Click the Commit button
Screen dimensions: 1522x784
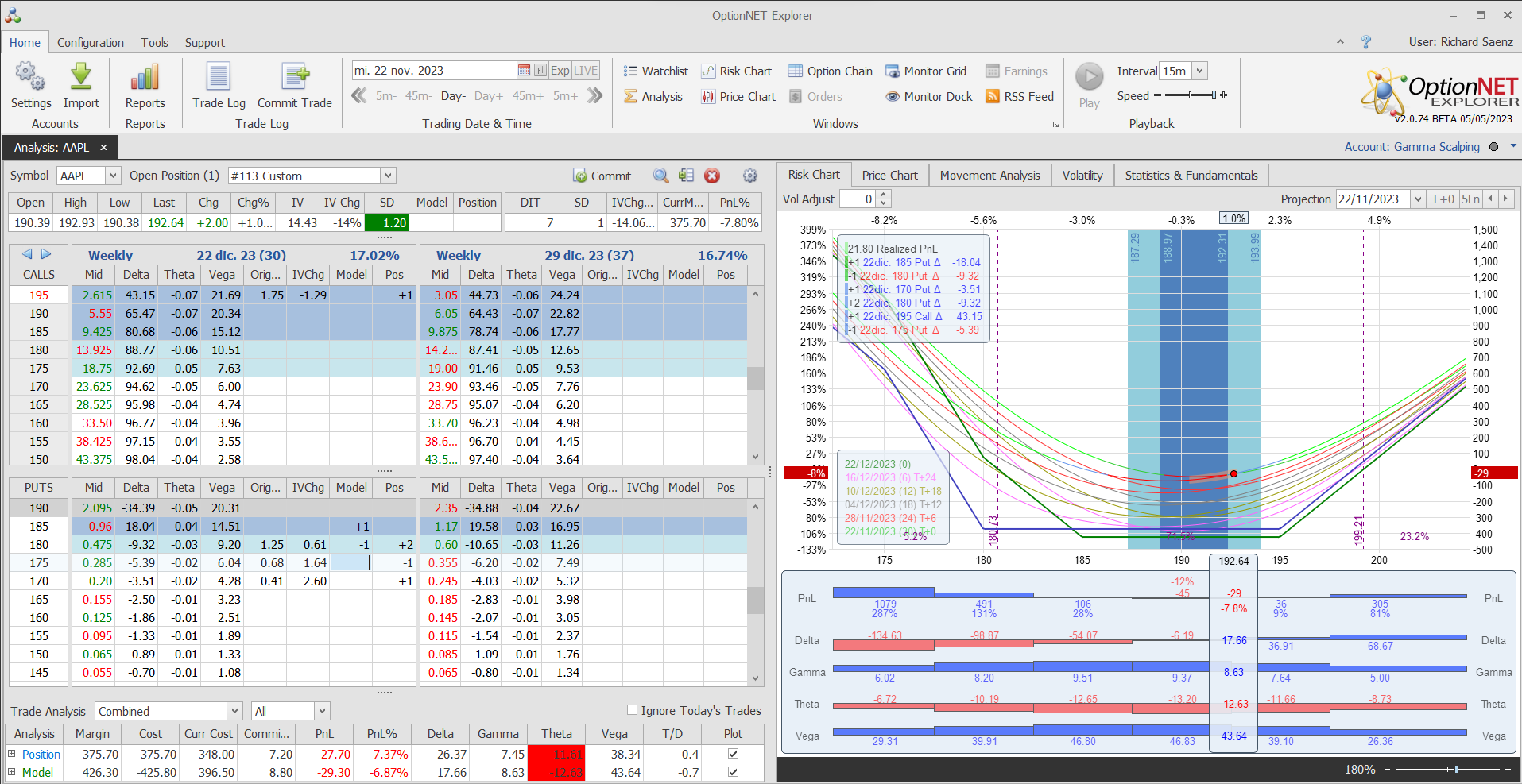[x=602, y=176]
